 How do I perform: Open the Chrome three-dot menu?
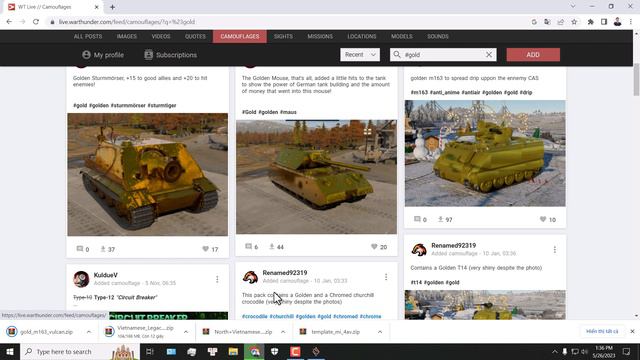[631, 22]
